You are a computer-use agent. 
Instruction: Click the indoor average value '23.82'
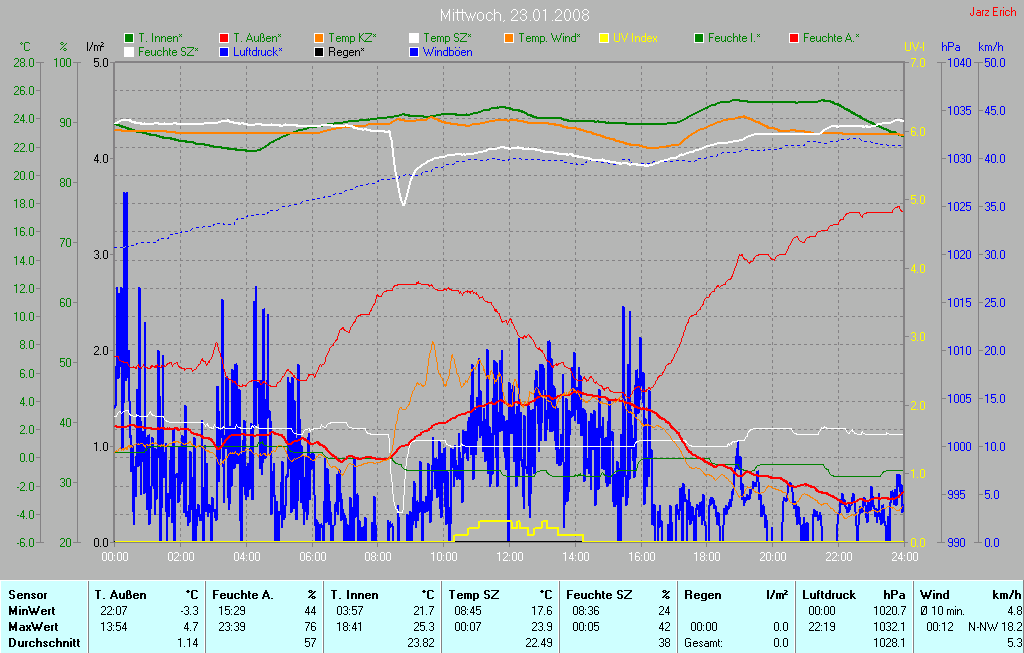click(421, 643)
